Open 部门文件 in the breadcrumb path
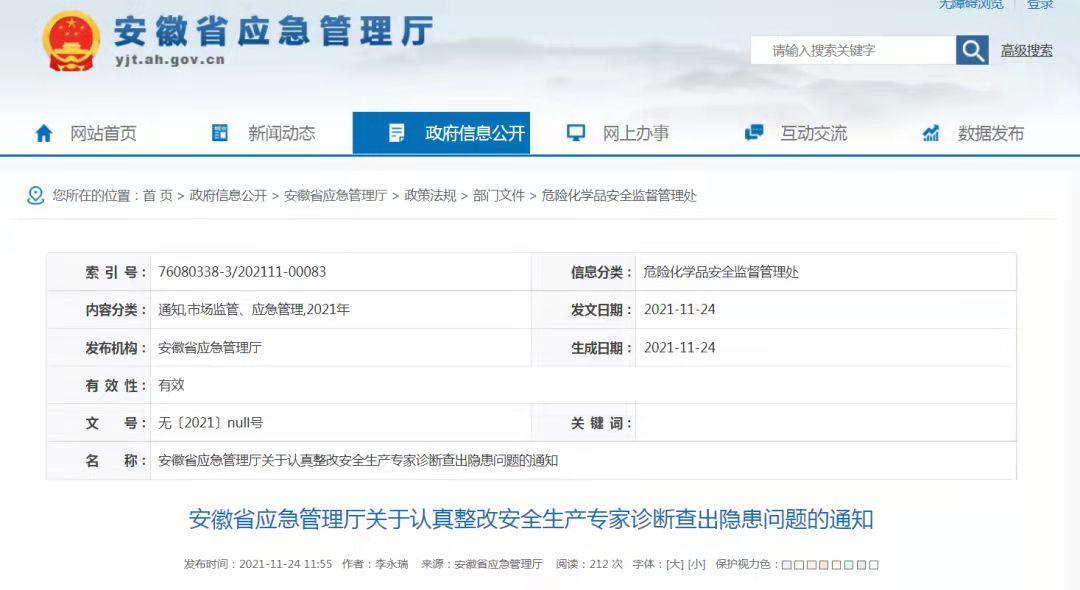 (499, 196)
